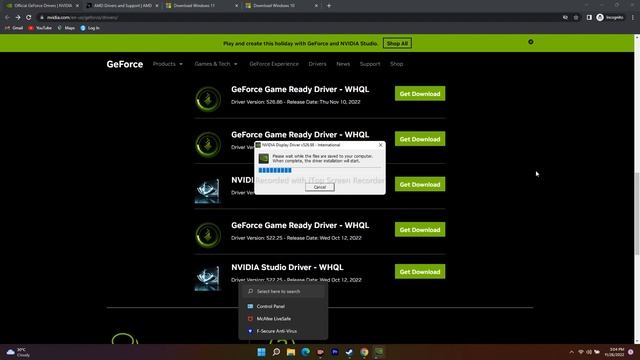Click the NVIDIA installer taskbar icon
The width and height of the screenshot is (640, 360).
[x=379, y=352]
